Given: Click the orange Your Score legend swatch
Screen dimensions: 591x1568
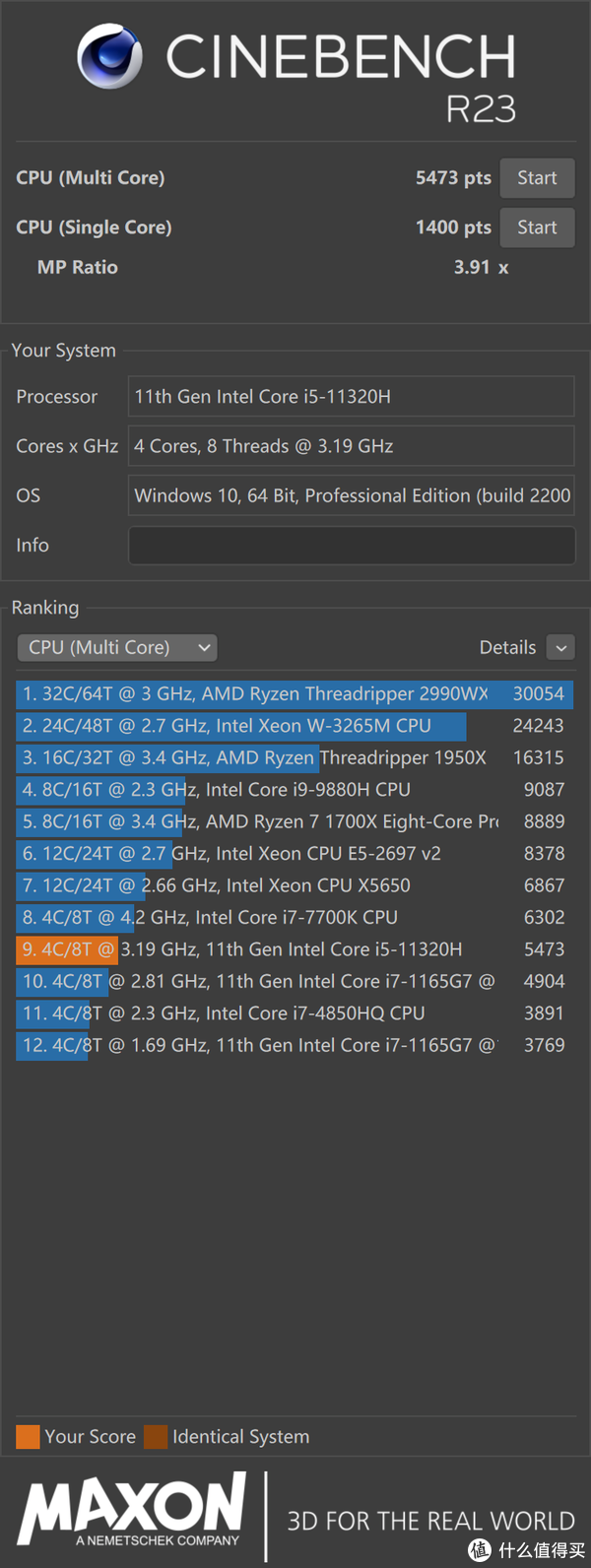Looking at the screenshot, I should pyautogui.click(x=28, y=1437).
